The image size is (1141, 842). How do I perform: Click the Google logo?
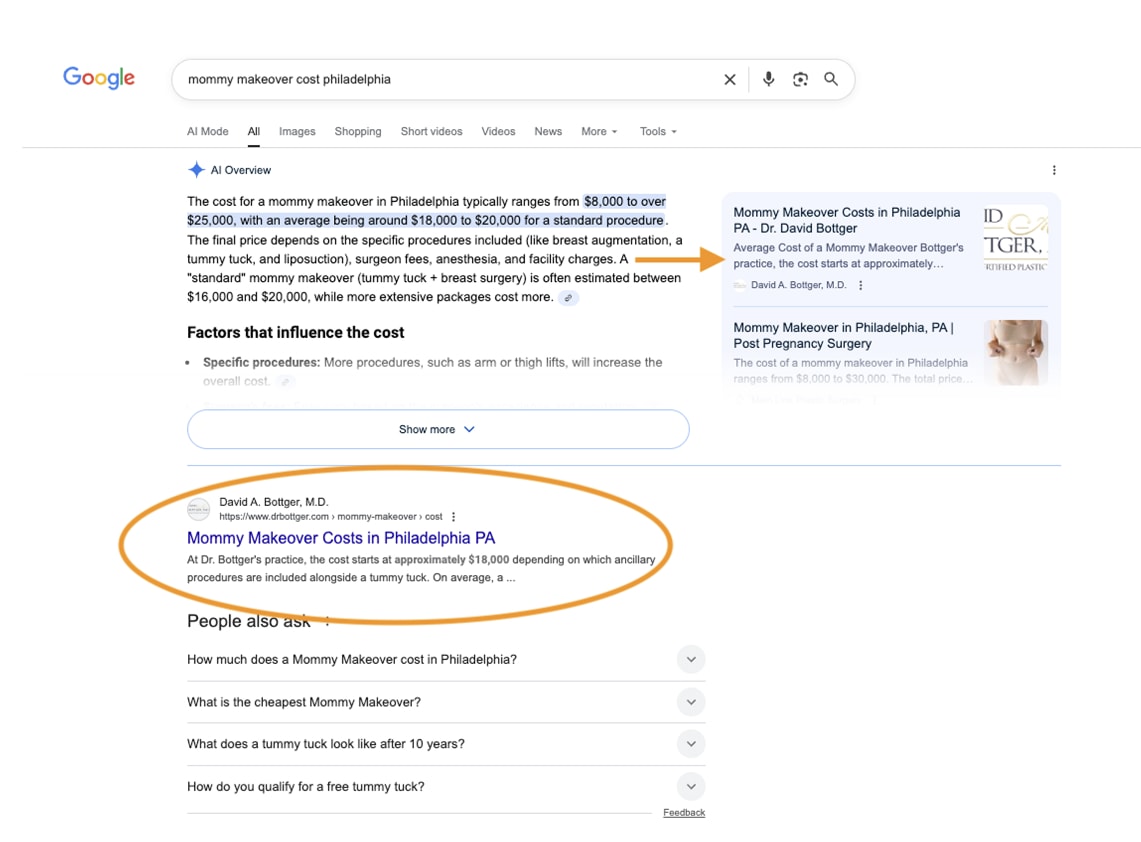(98, 78)
